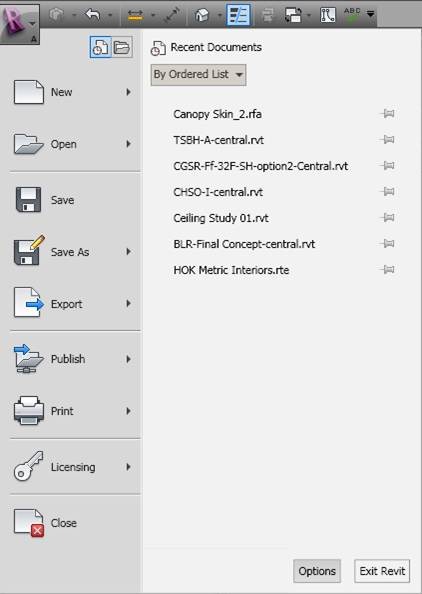Expand the Save As submenu arrow
This screenshot has height=594, width=422.
(128, 252)
